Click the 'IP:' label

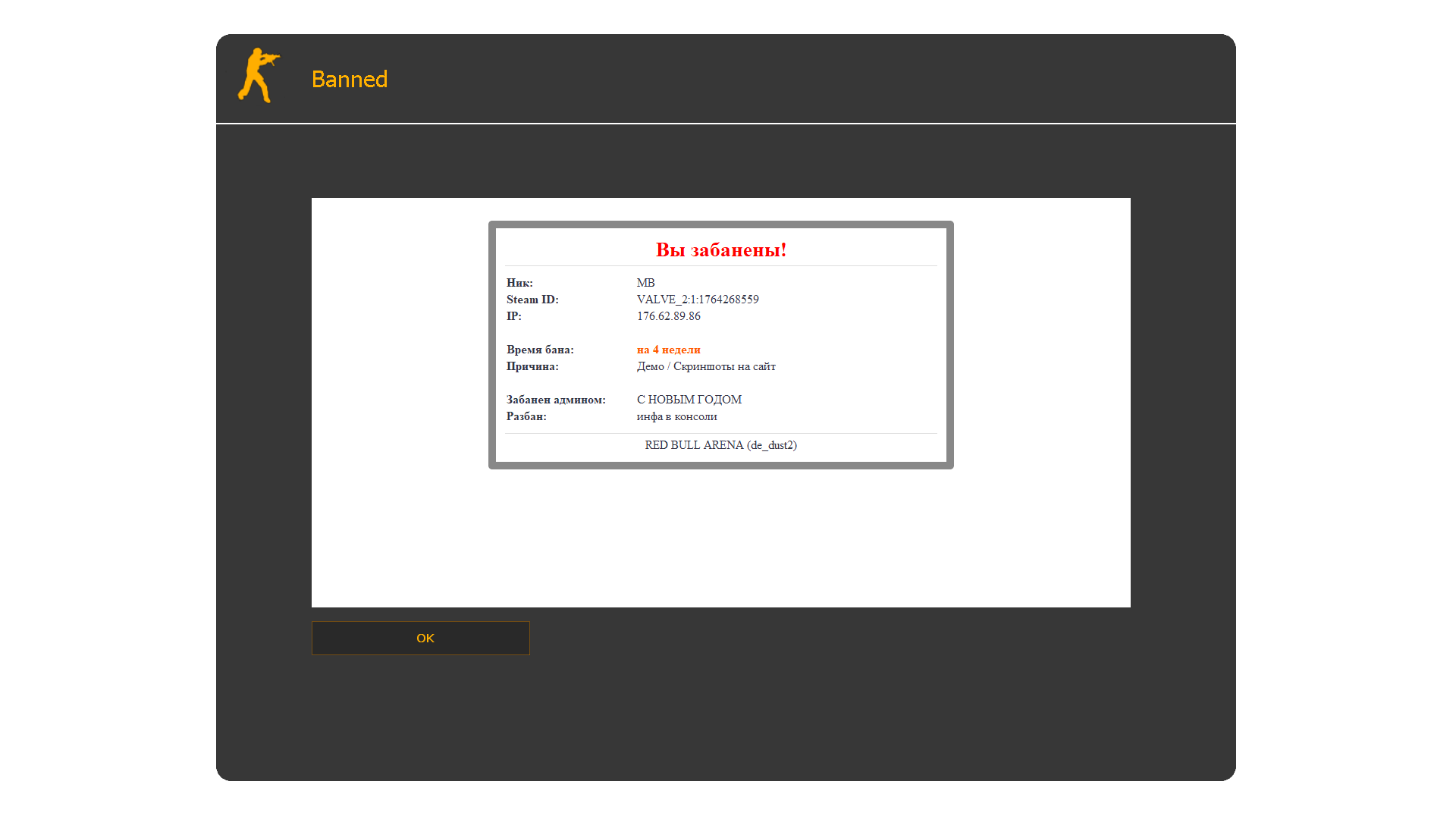(x=513, y=316)
